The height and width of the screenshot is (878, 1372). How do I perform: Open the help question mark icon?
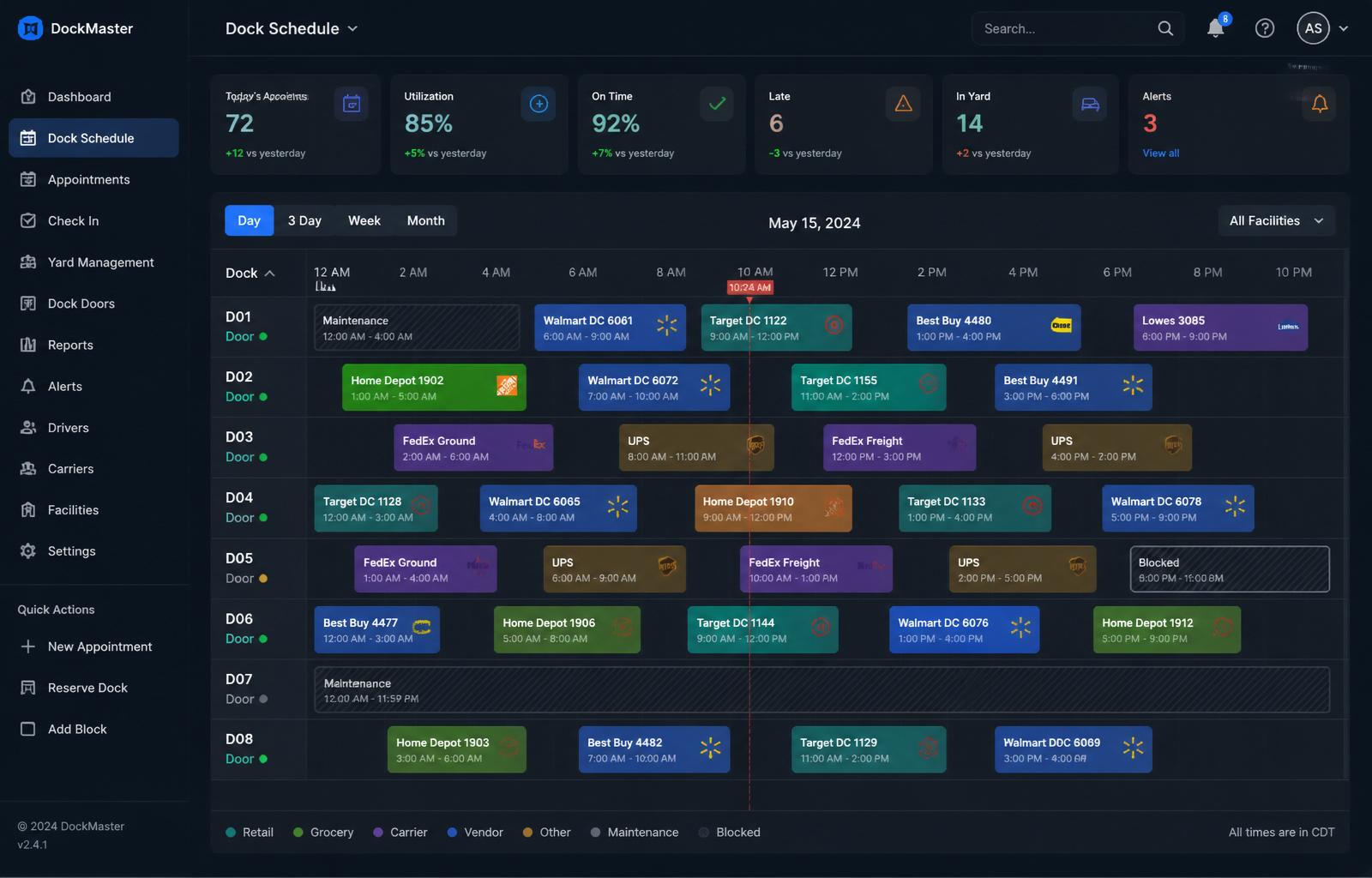tap(1264, 28)
